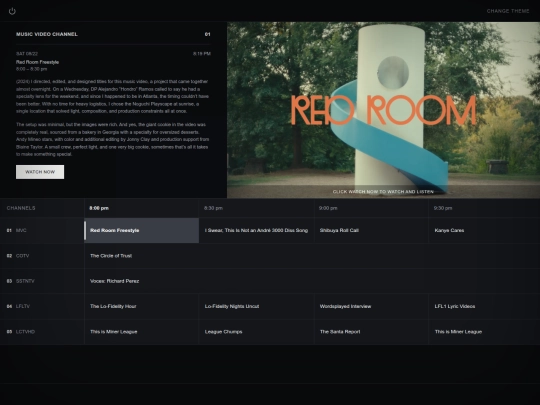Click the CHANGE THEME link
Viewport: 540px width, 405px height.
(x=508, y=11)
